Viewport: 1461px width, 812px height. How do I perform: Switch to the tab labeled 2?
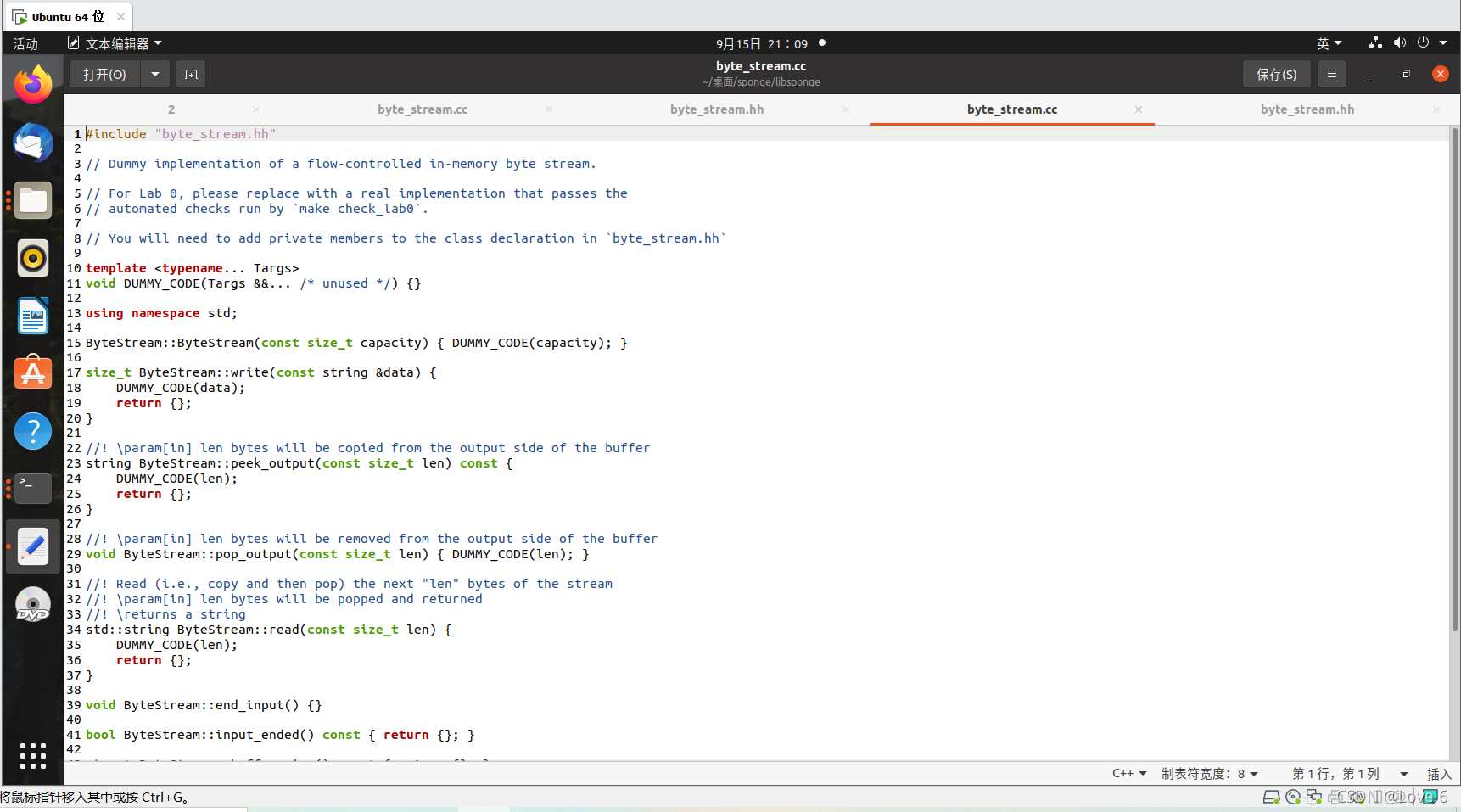tap(171, 109)
